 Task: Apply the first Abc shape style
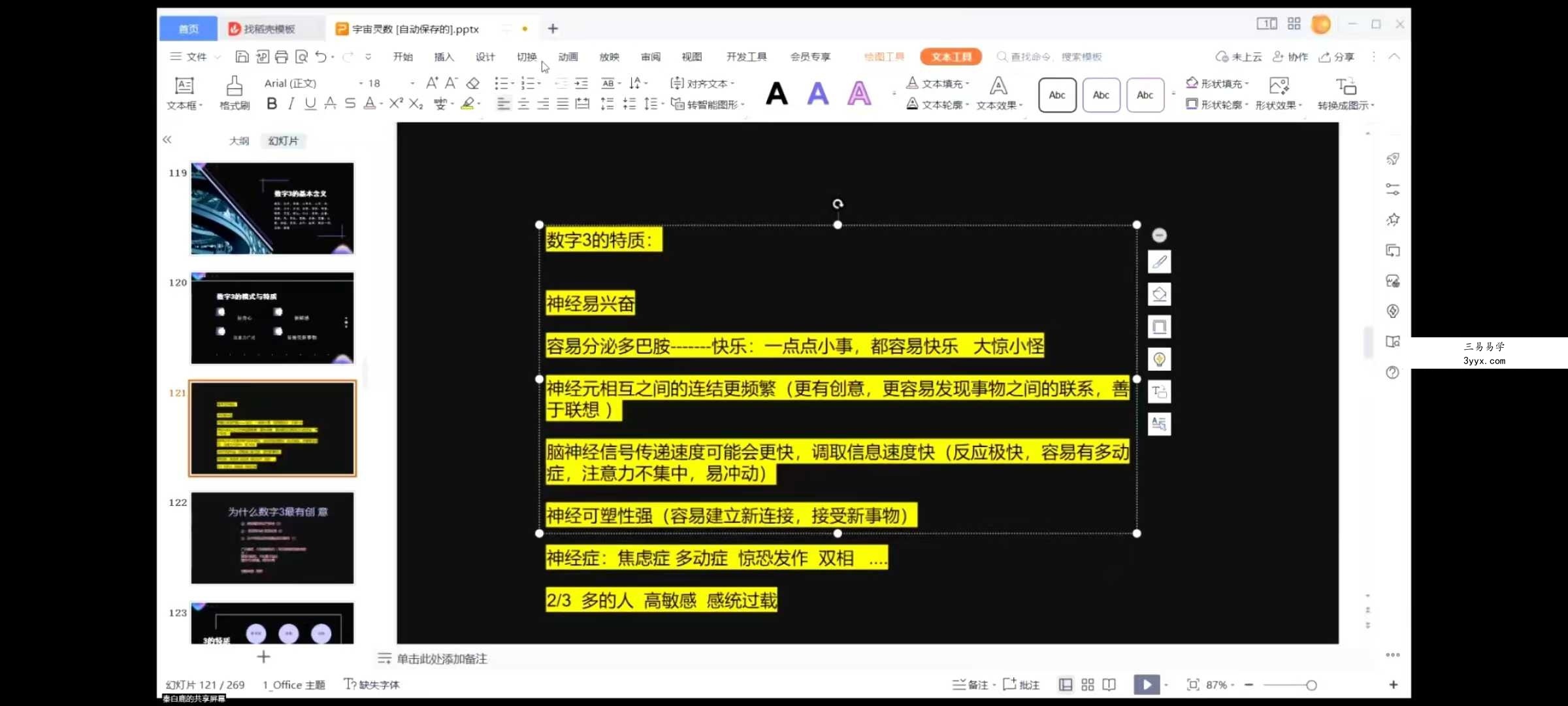[x=1057, y=95]
